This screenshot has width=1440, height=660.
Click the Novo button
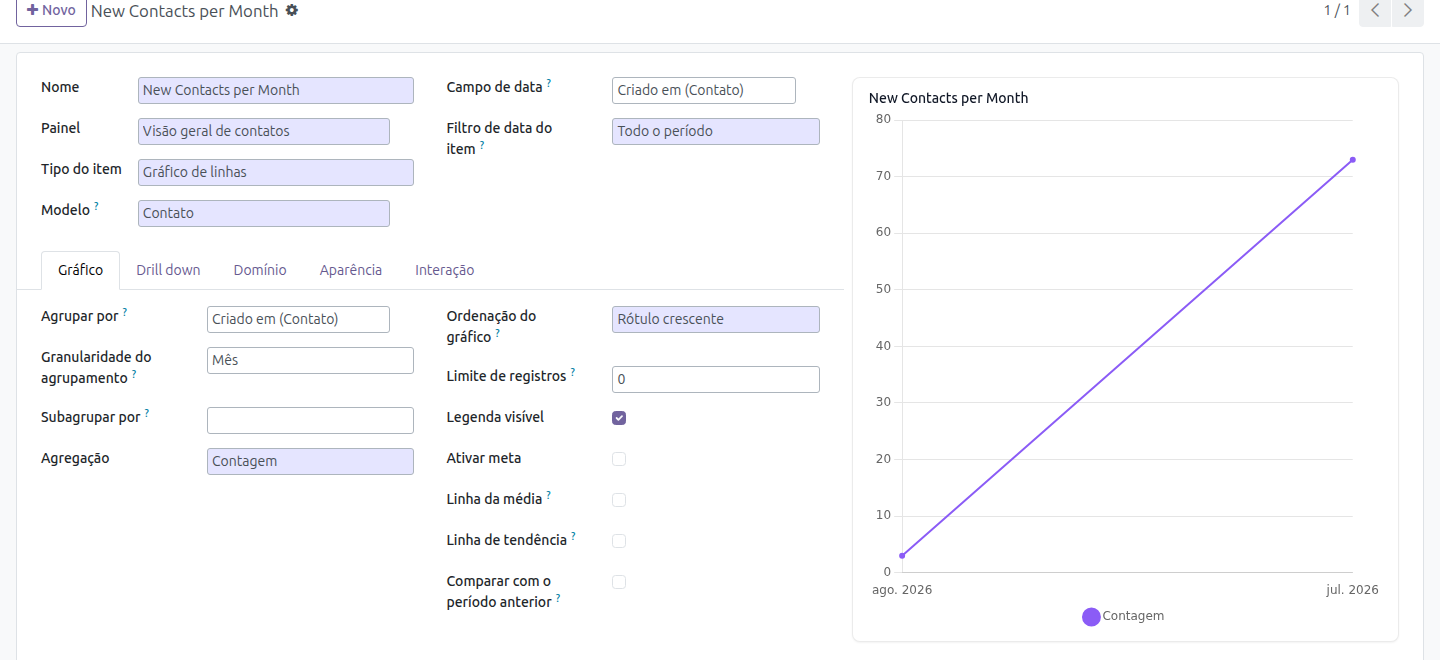pos(51,11)
